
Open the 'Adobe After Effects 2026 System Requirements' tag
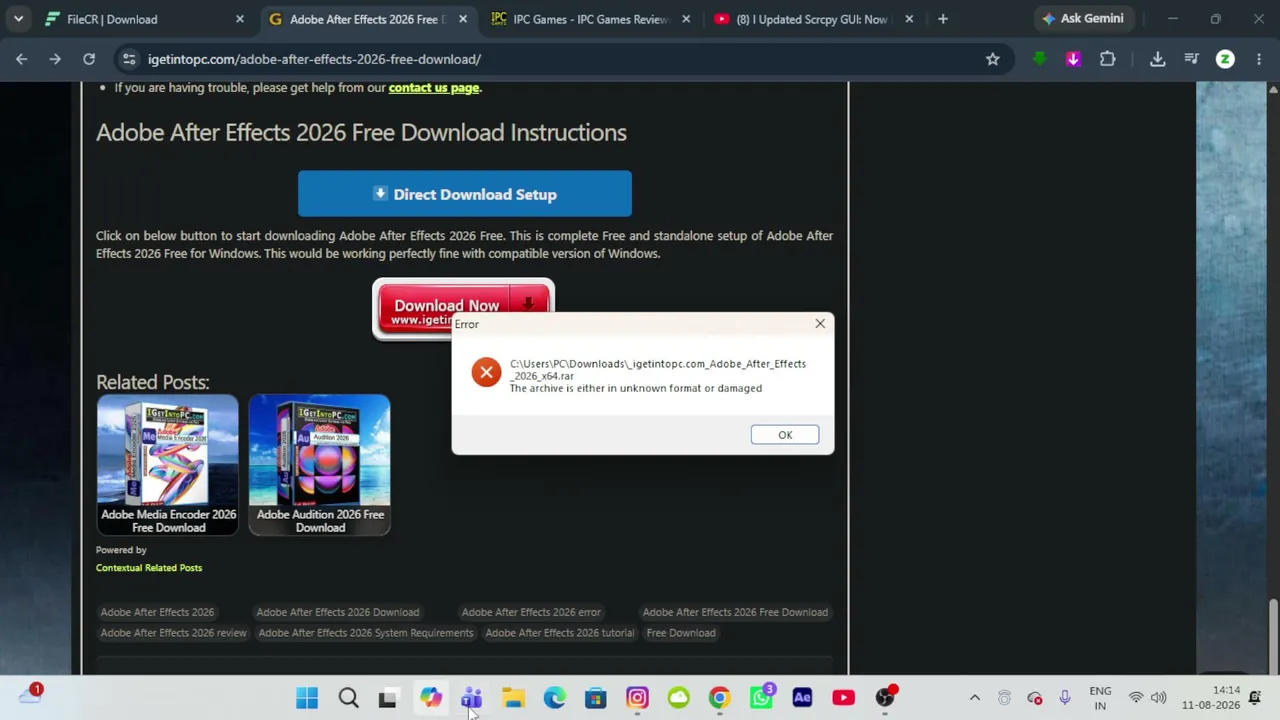tap(366, 633)
